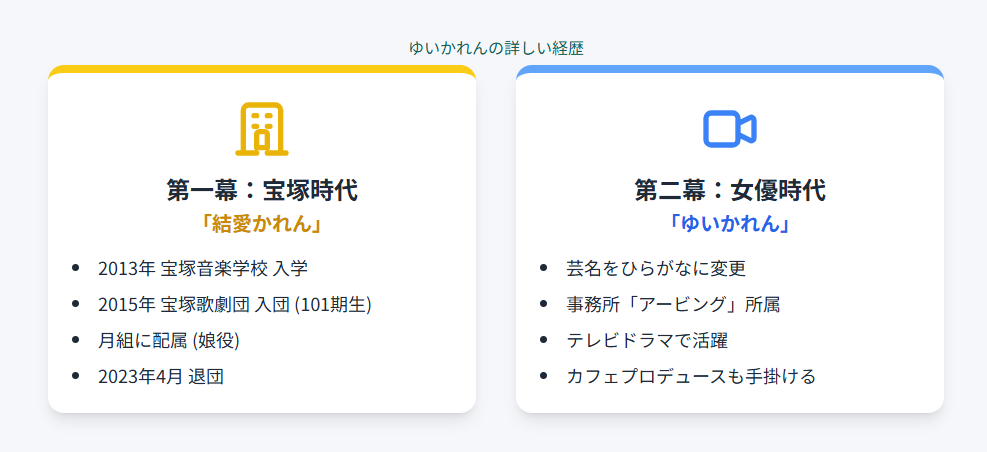Click the yellow top border of the 宝塚時代 card

click(x=261, y=68)
